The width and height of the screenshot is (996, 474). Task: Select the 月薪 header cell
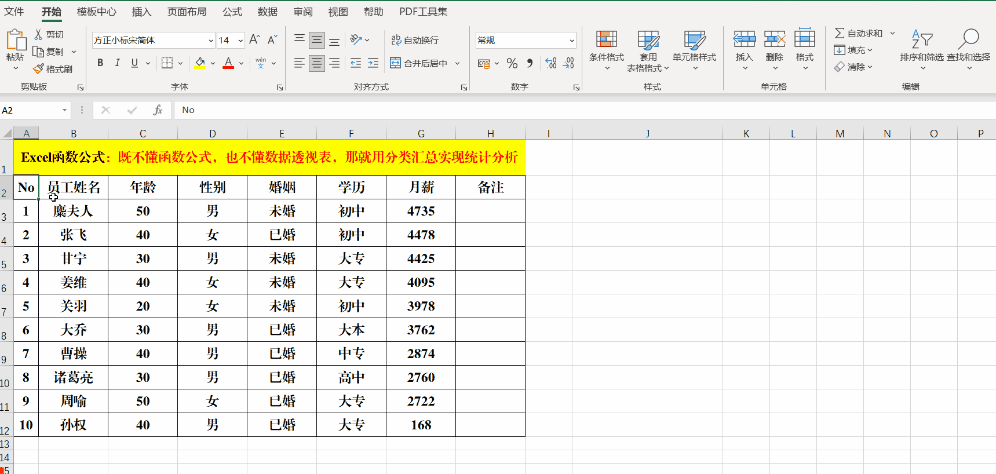(x=421, y=187)
